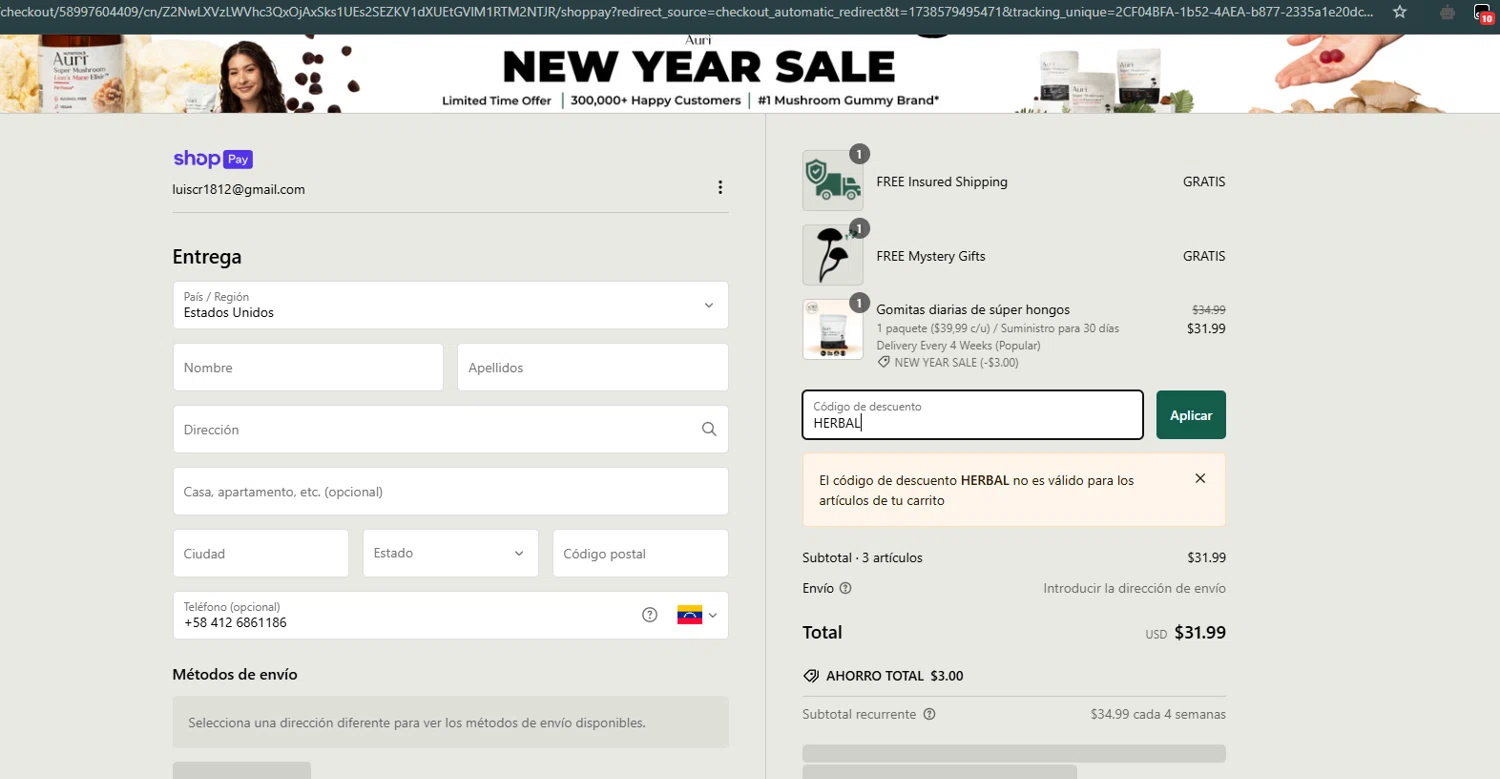Click the 'Delivery Every 4 Weeks (Popular)' text

[958, 346]
